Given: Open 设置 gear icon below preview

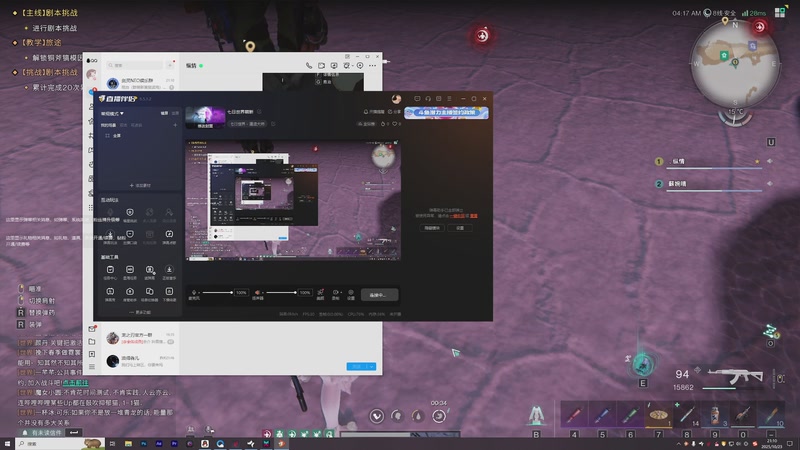Looking at the screenshot, I should pos(351,294).
